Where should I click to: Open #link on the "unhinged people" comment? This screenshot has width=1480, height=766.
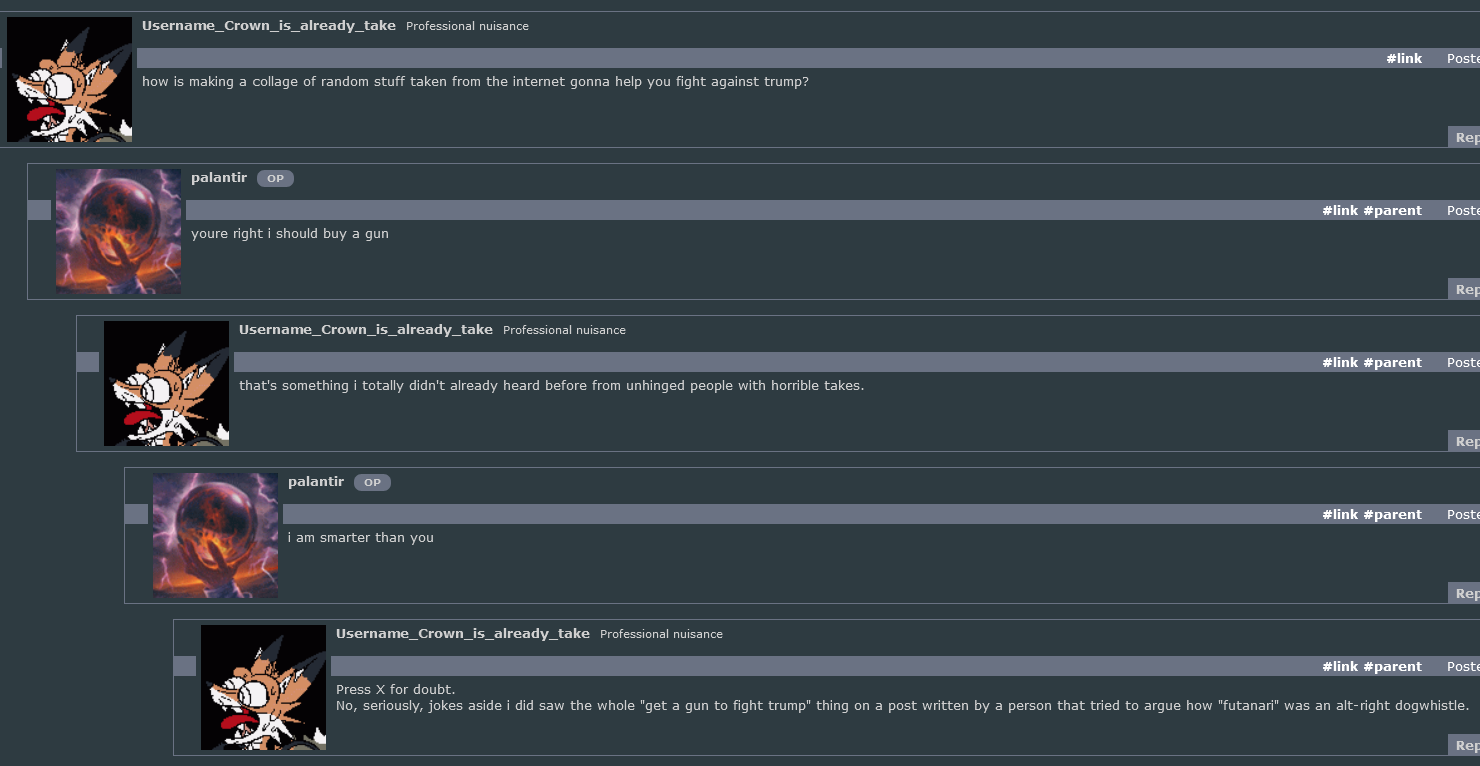click(1339, 363)
